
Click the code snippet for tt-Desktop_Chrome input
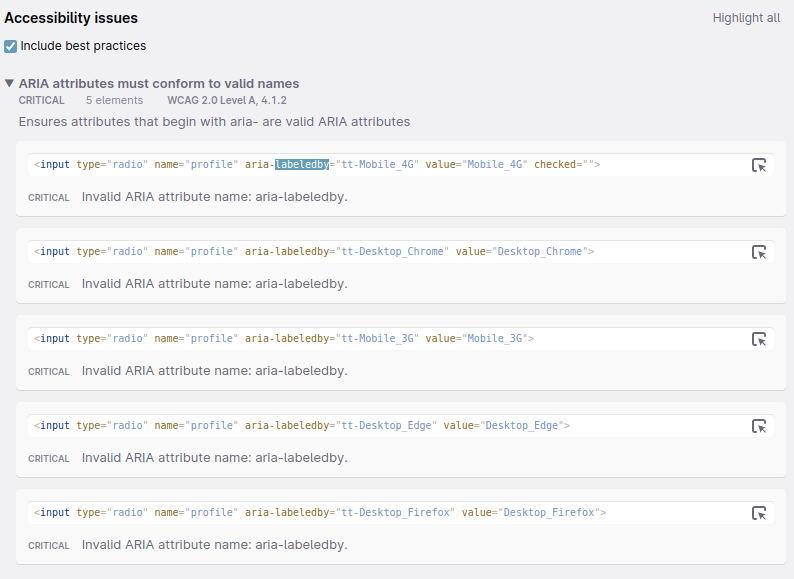[314, 252]
